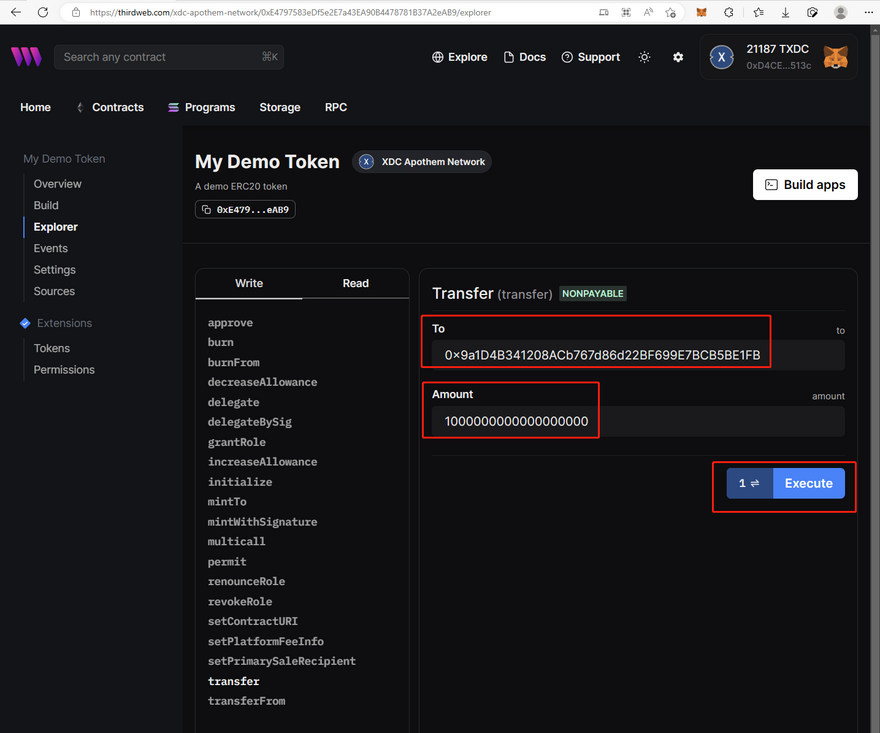Open MetaMask browser extension icon
880x733 pixels.
point(701,12)
